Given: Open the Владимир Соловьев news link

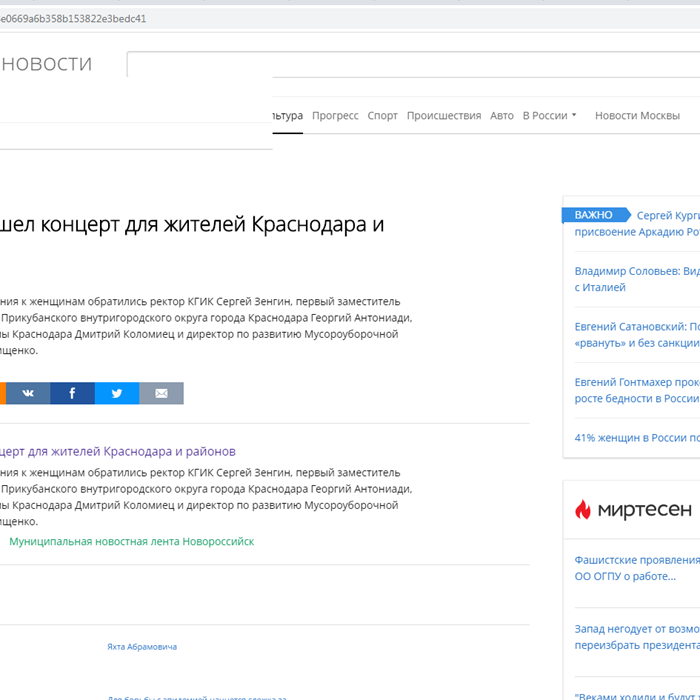Looking at the screenshot, I should [x=637, y=279].
